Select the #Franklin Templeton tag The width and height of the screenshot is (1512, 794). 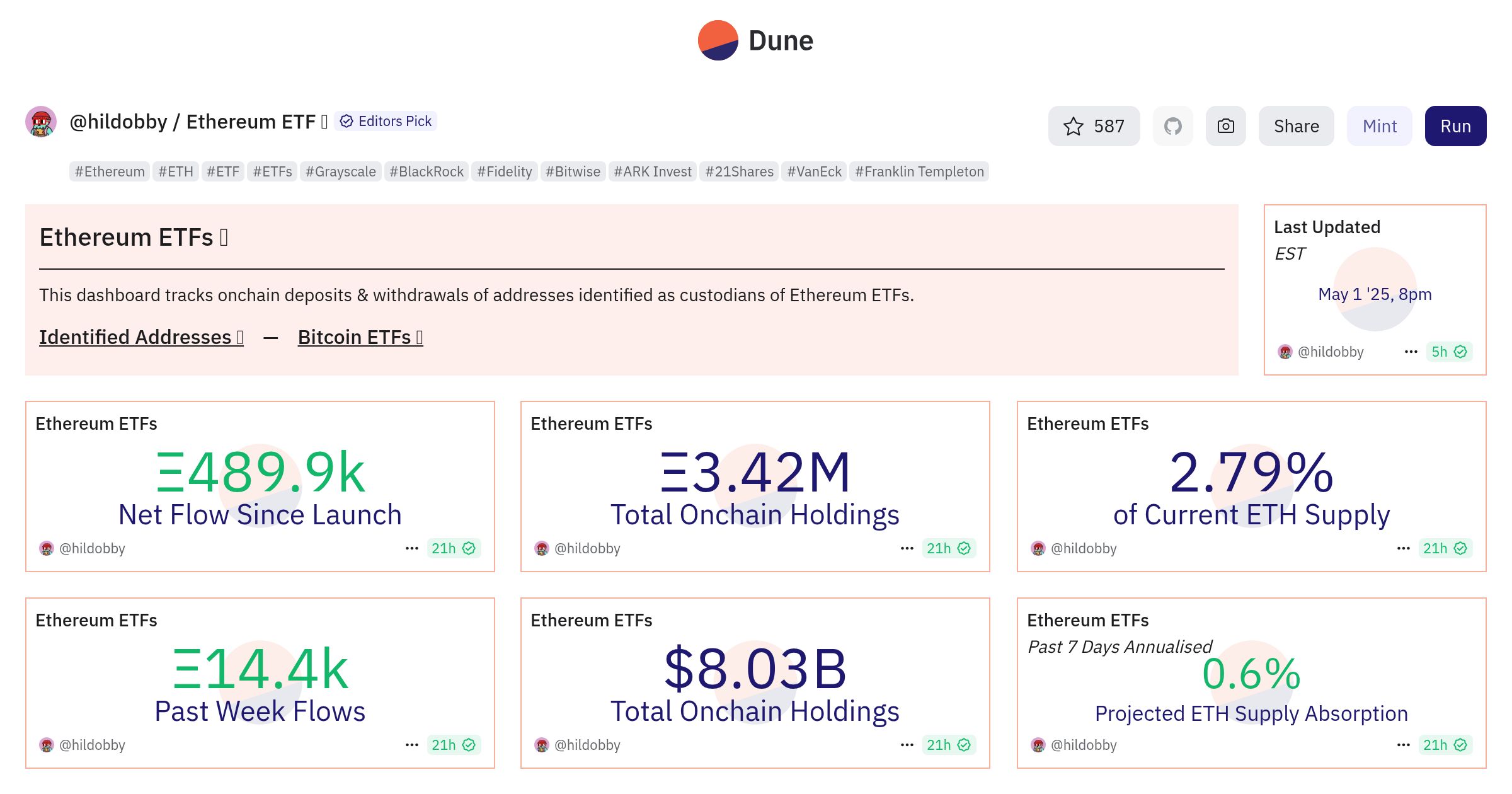[919, 171]
